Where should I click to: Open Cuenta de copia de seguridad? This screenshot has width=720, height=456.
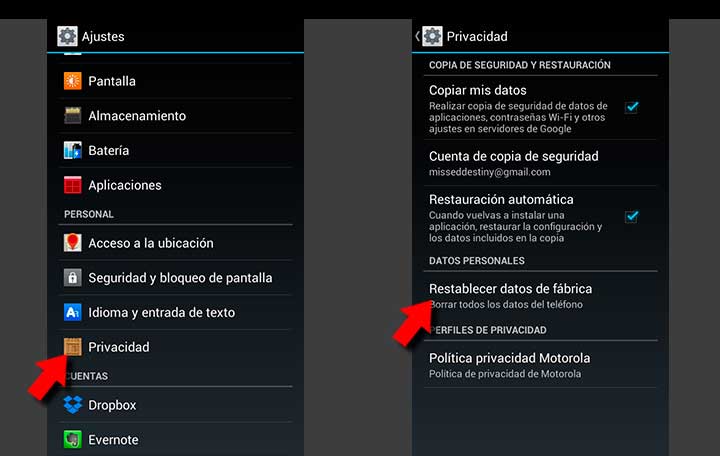pos(540,163)
